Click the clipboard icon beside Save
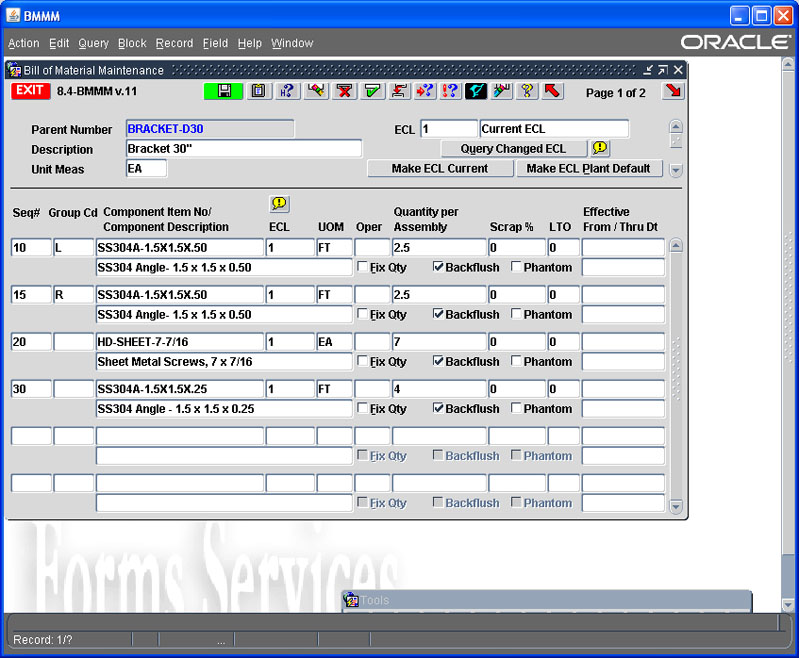 coord(258,91)
